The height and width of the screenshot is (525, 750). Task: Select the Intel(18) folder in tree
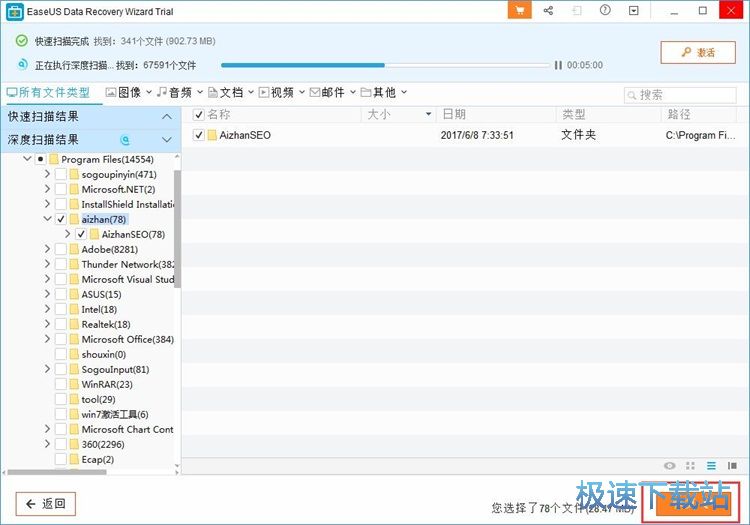[x=99, y=309]
